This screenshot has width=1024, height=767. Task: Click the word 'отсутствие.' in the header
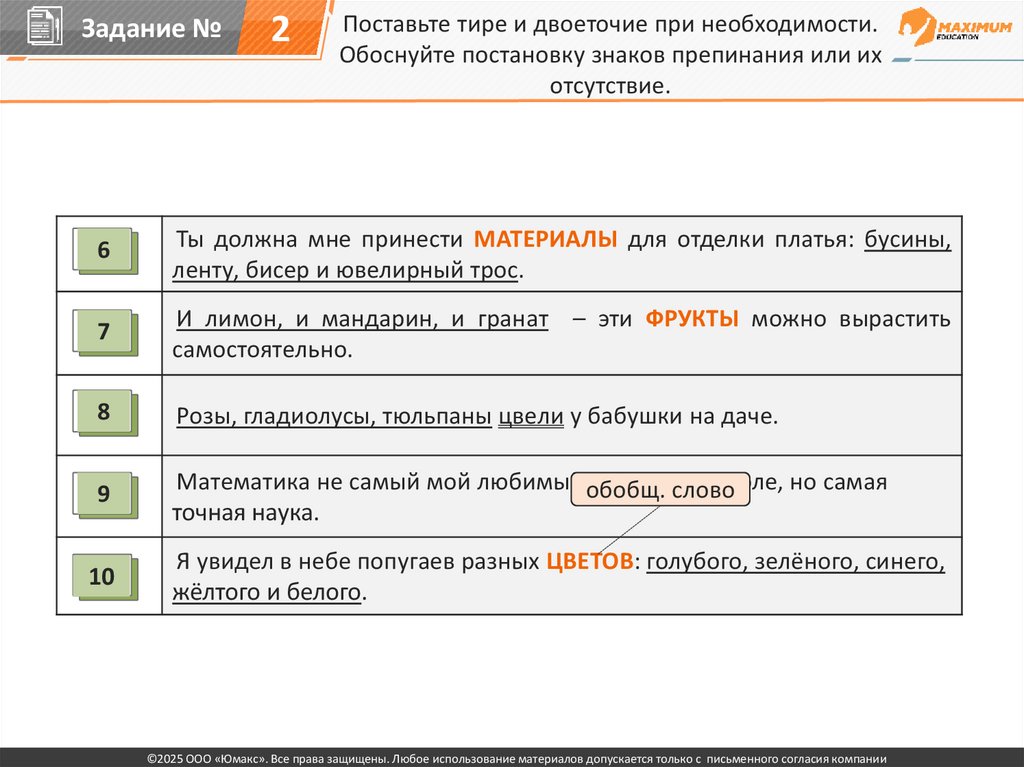(610, 86)
